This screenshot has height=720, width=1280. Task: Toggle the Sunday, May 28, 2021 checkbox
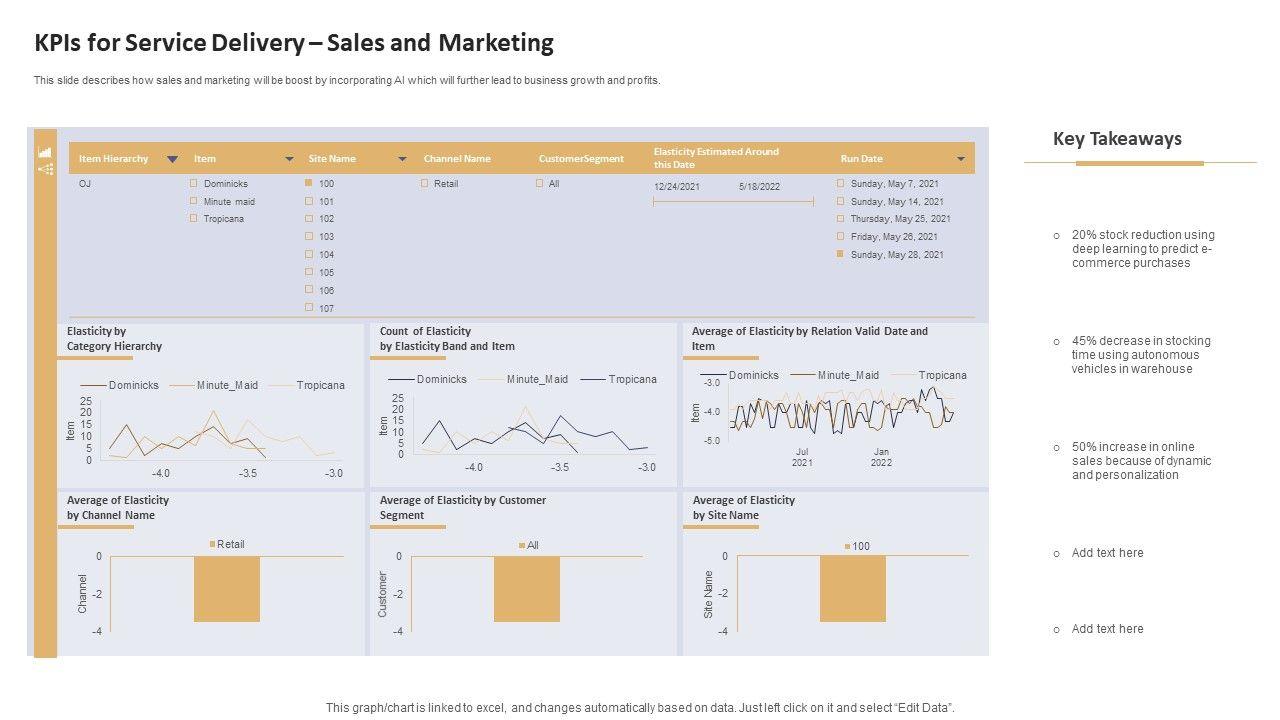[840, 255]
